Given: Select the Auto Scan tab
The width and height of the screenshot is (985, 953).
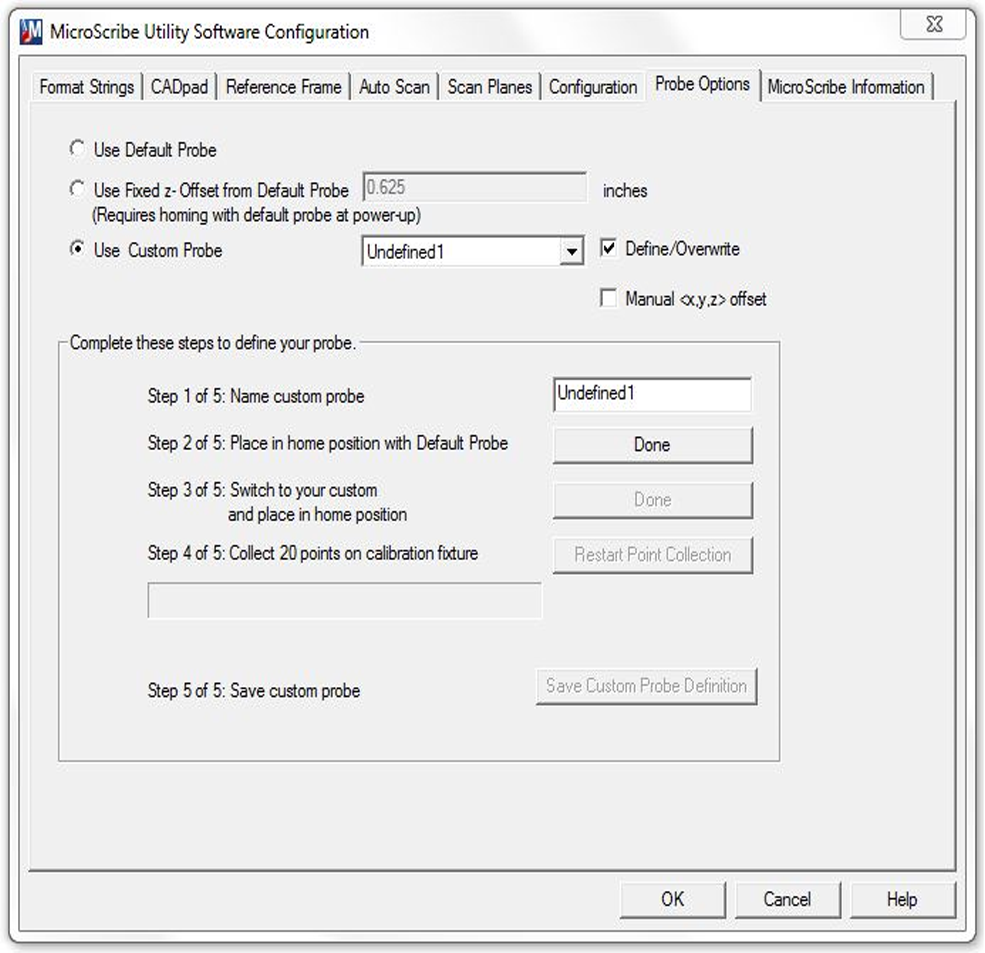Looking at the screenshot, I should (x=395, y=87).
